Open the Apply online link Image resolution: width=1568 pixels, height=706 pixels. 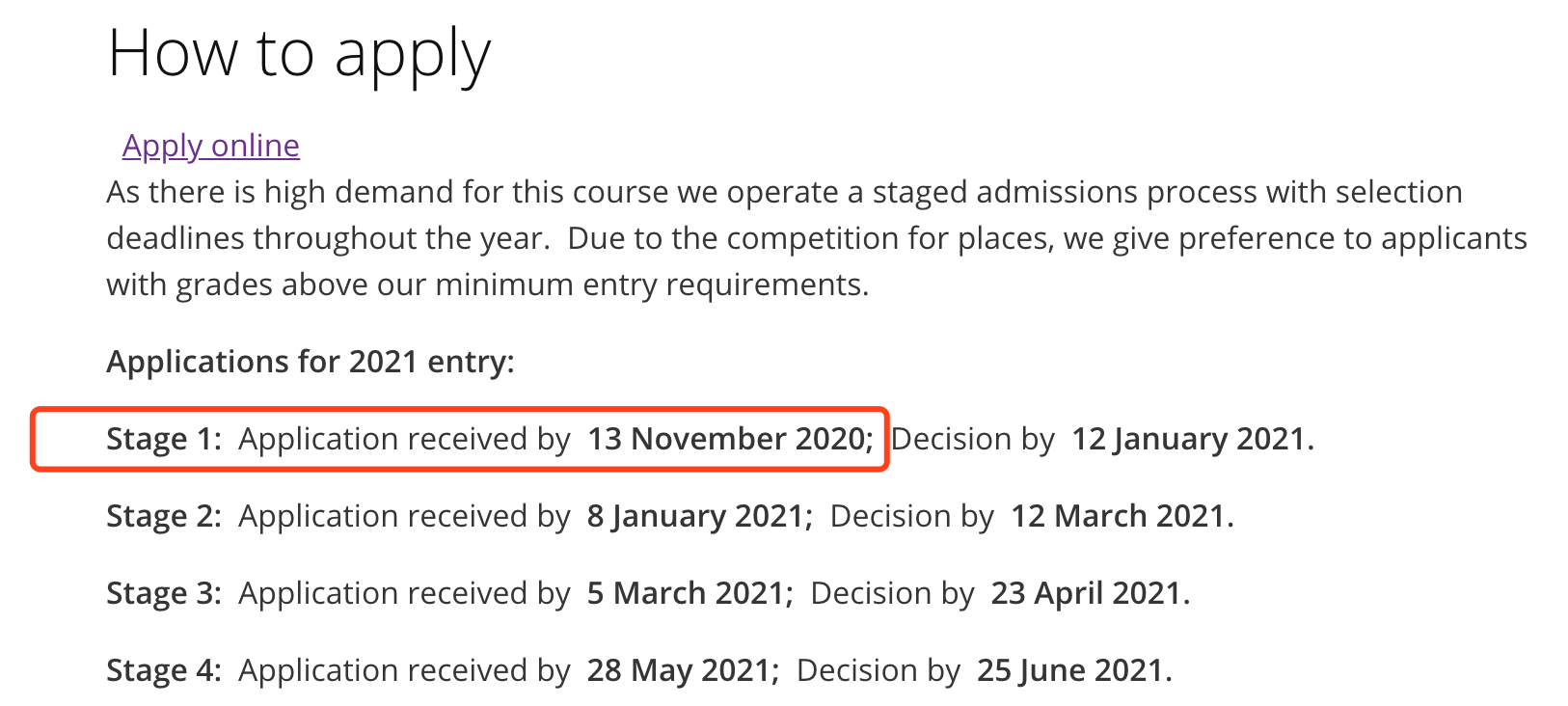(210, 146)
